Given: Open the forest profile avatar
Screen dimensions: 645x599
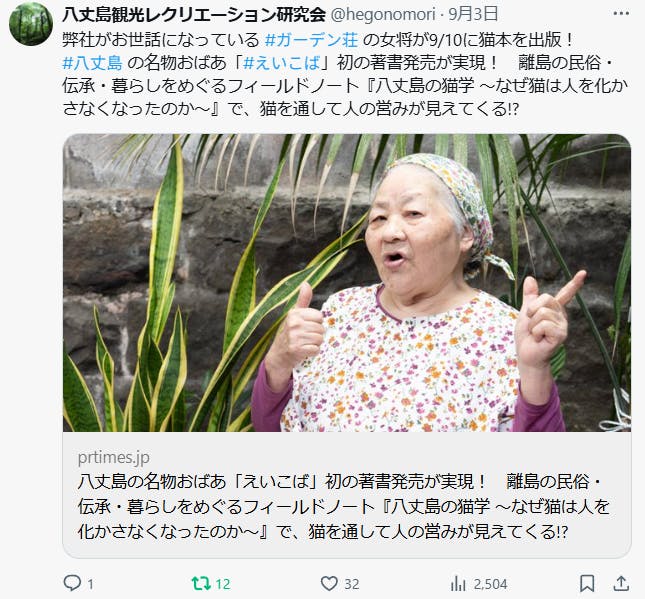Looking at the screenshot, I should click(x=31, y=23).
